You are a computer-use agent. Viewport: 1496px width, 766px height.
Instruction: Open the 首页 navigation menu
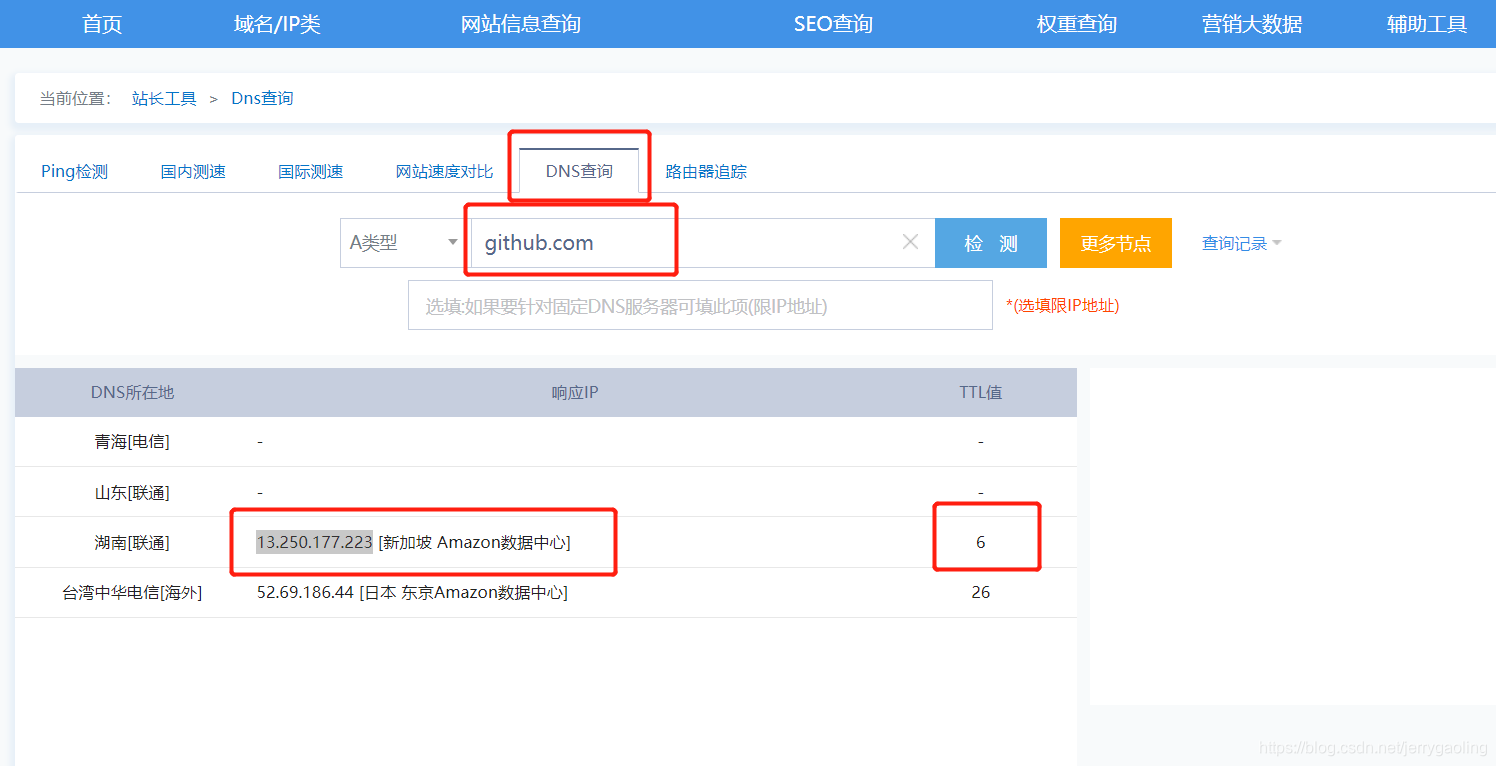click(102, 24)
